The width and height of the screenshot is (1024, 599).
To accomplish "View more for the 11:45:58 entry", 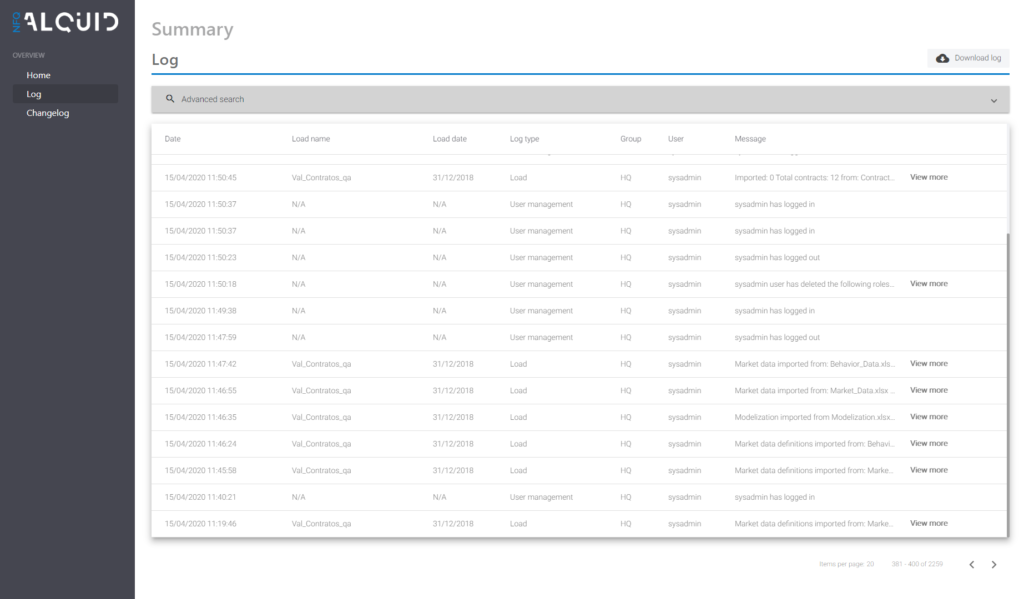I will point(929,470).
